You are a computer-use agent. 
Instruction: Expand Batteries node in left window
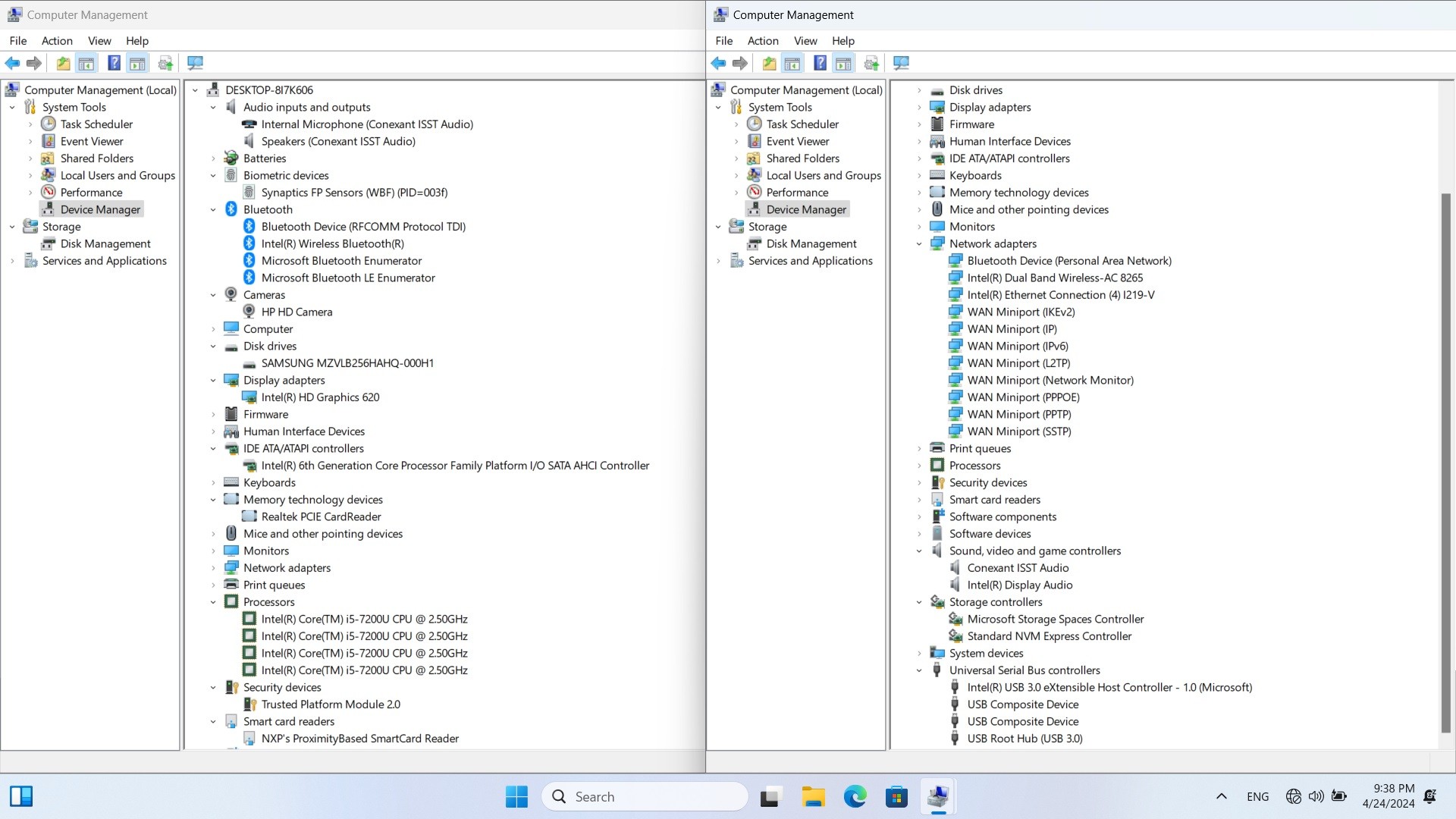point(213,158)
